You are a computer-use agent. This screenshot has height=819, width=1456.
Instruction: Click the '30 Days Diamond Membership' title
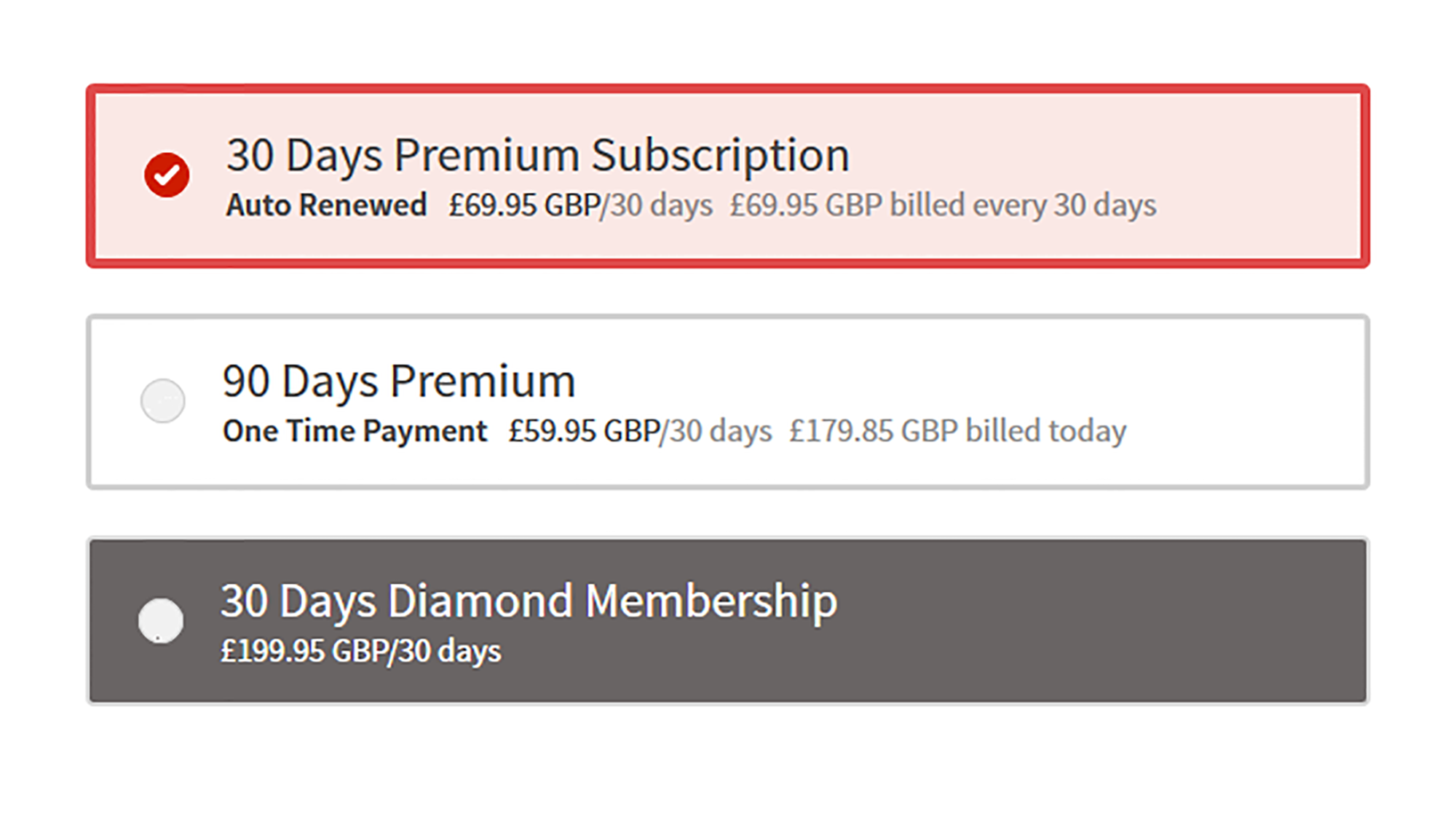pos(529,601)
